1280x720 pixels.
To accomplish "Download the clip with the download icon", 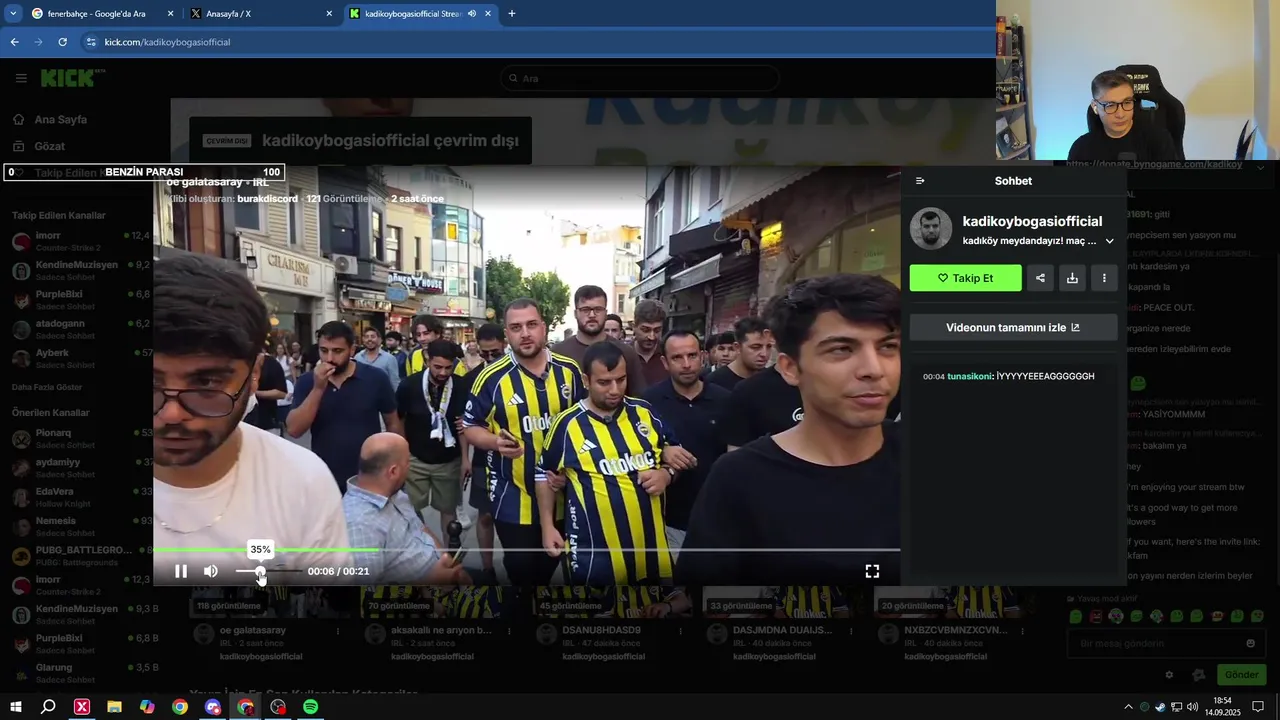I will [x=1072, y=278].
